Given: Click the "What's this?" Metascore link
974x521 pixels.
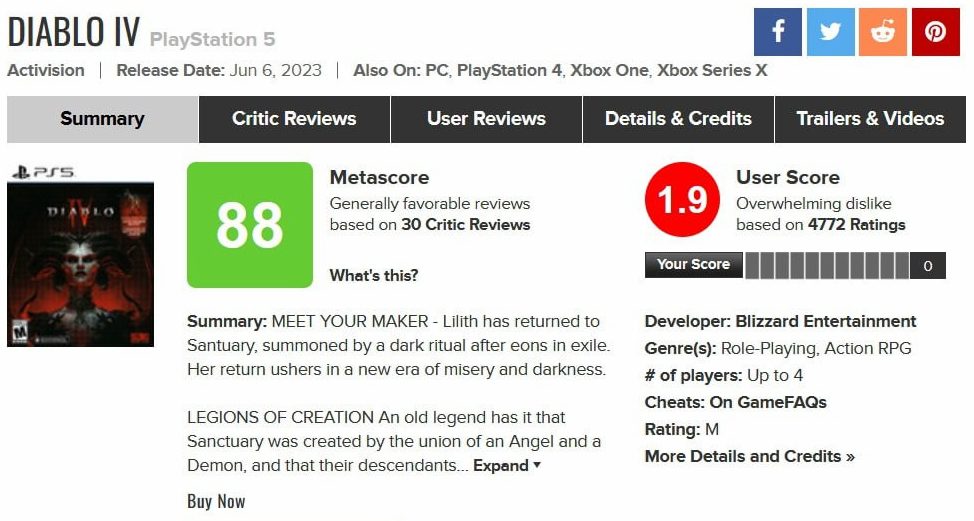Looking at the screenshot, I should coord(374,275).
